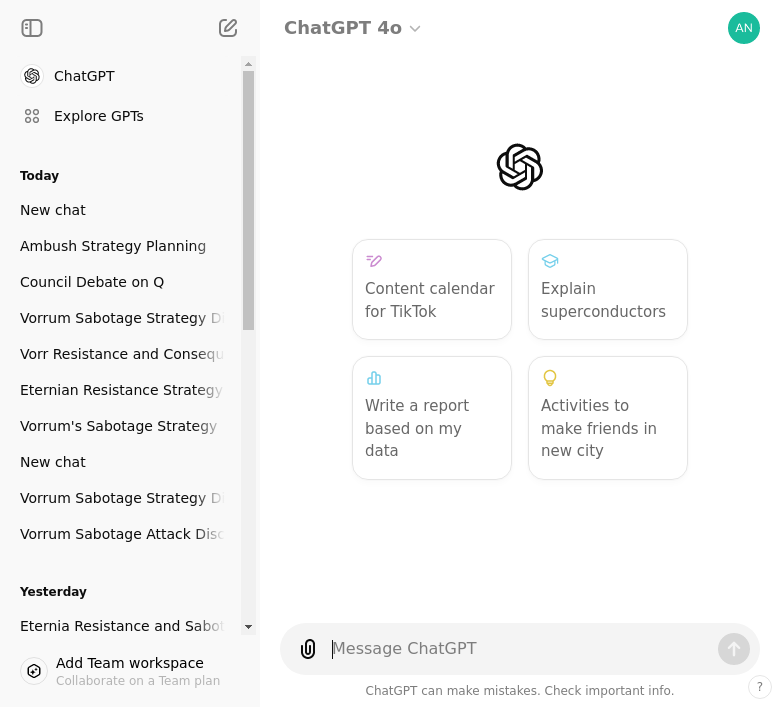Click the ChatGPT logo in the sidebar

[32, 76]
